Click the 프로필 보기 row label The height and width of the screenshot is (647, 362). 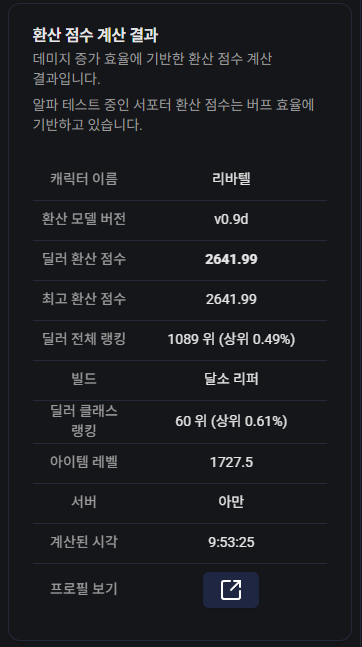pos(84,588)
